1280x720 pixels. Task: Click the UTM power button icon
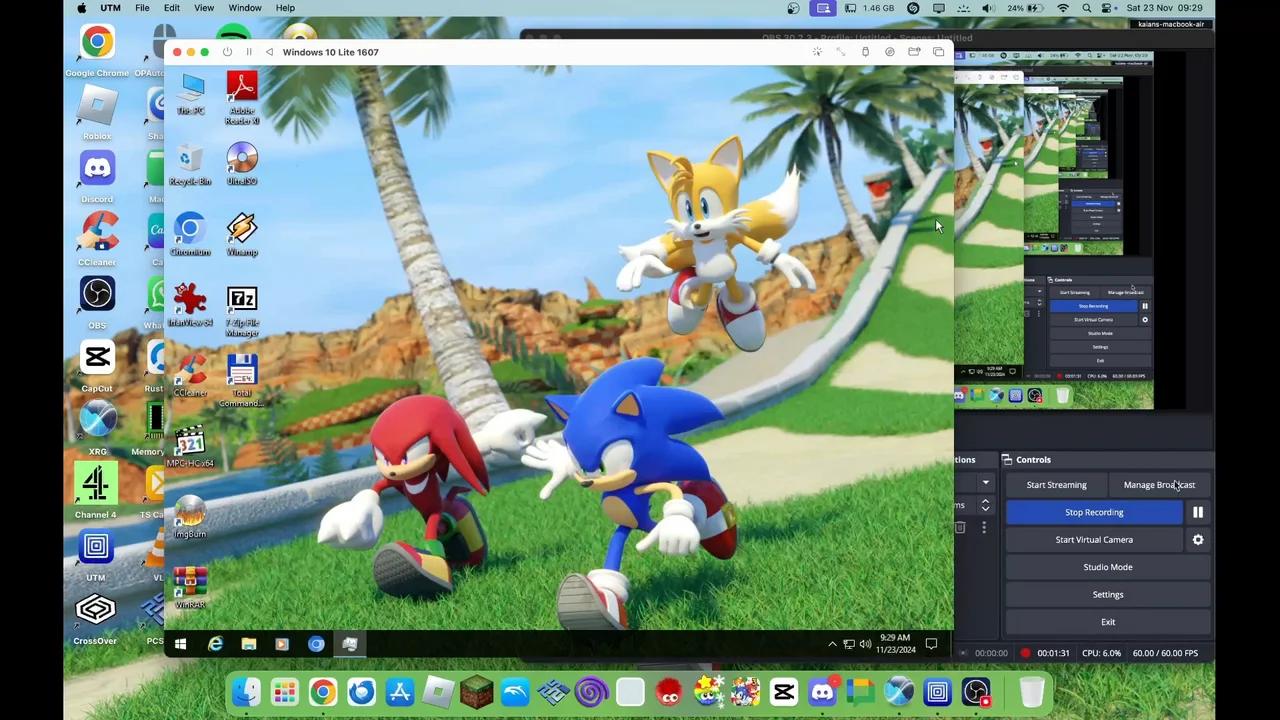click(227, 52)
